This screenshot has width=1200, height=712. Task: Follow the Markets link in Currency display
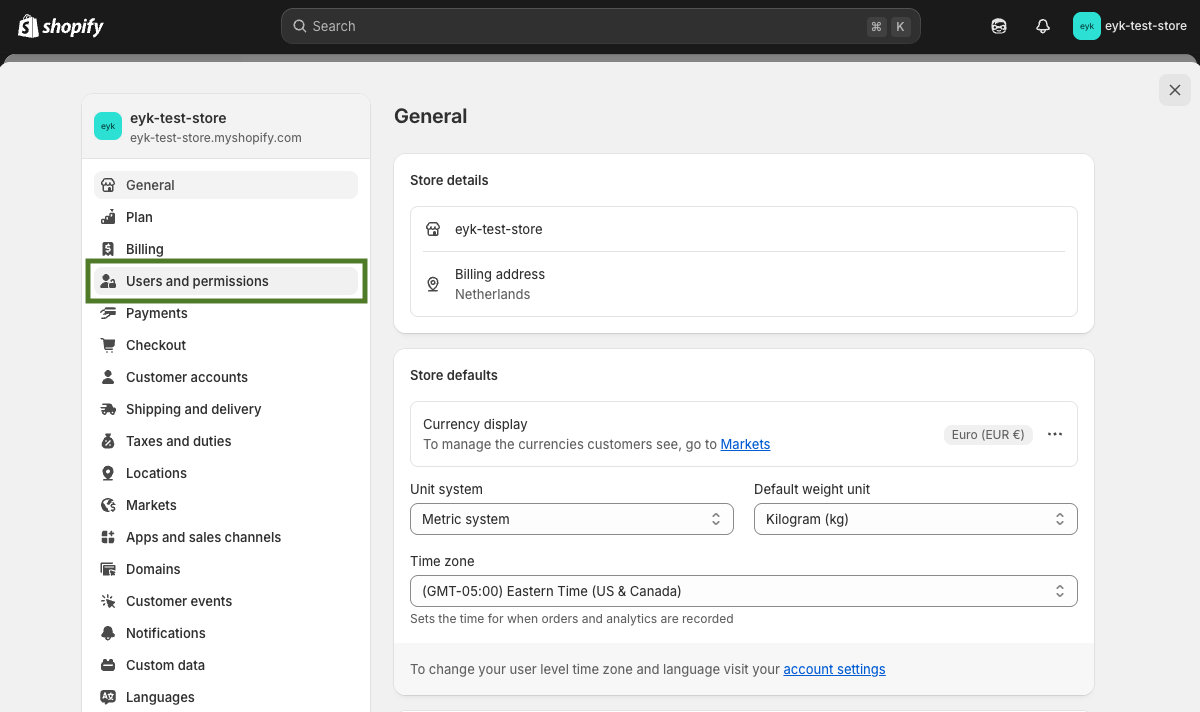[x=745, y=444]
